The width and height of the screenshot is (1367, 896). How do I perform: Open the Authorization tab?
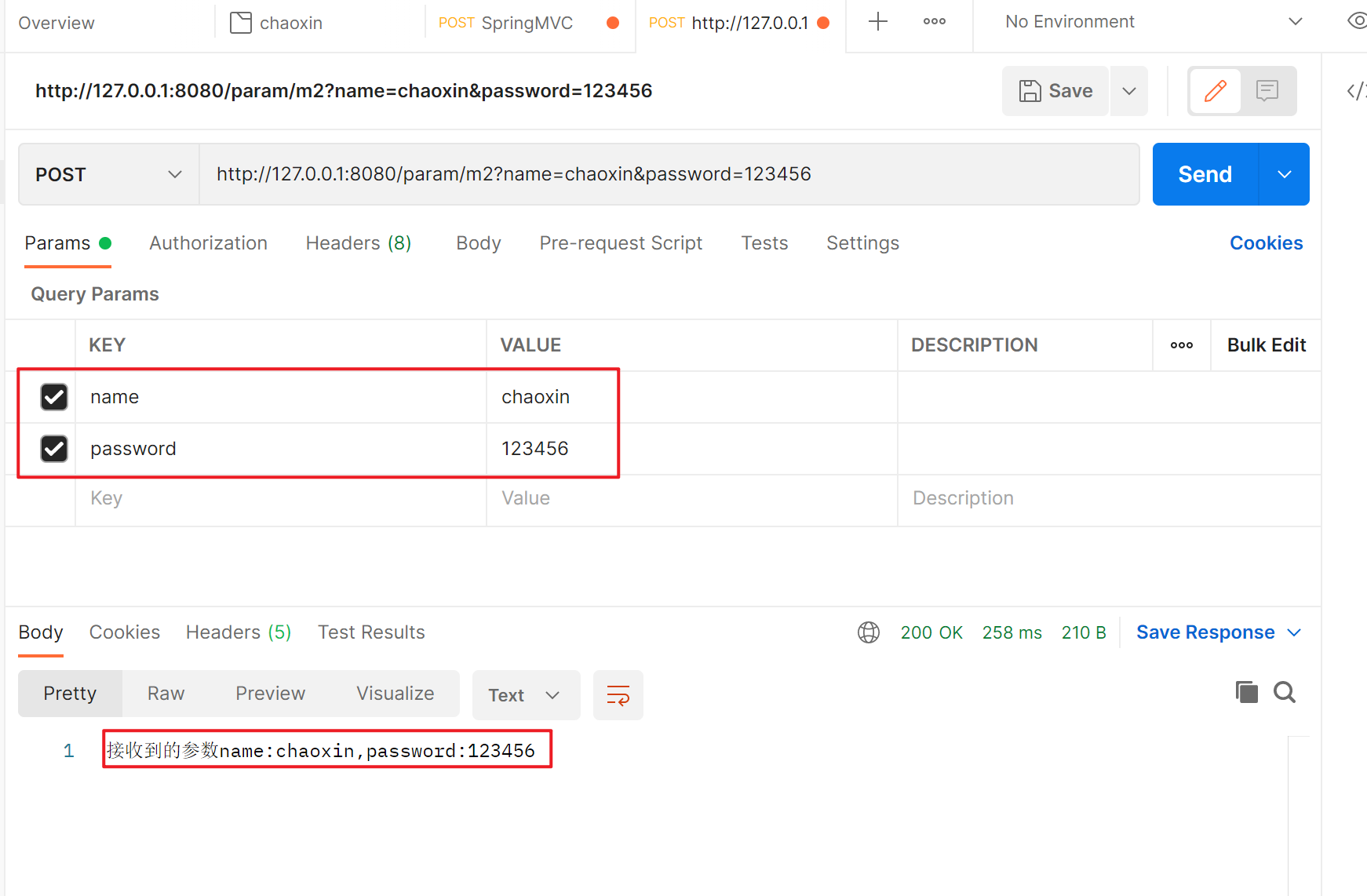coord(209,243)
